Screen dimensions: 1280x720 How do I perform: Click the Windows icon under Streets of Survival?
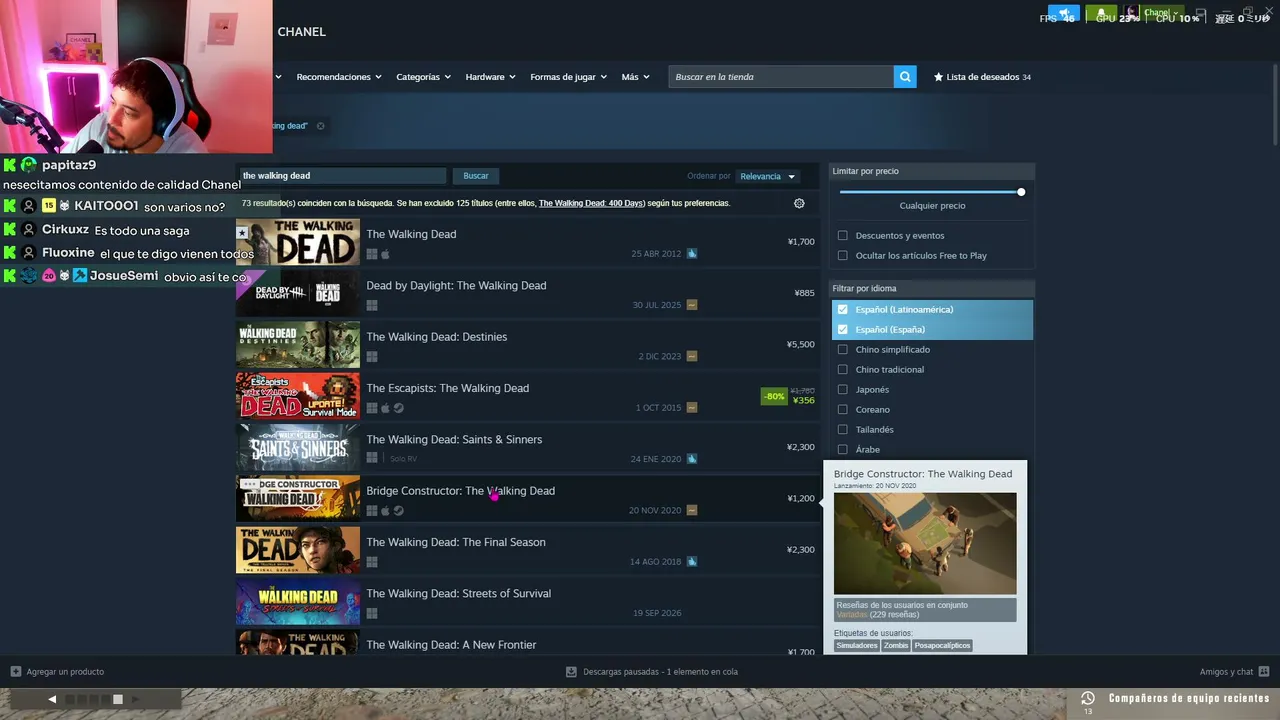coord(372,614)
